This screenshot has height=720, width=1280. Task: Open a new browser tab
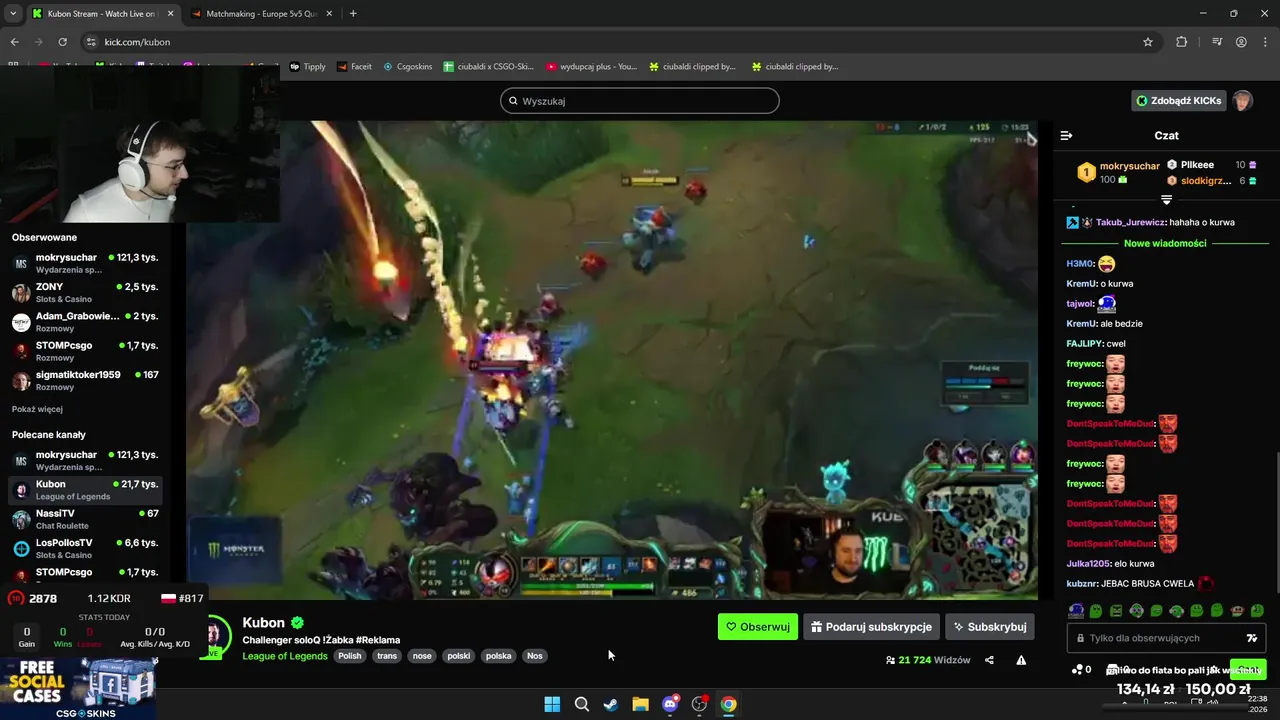(353, 13)
